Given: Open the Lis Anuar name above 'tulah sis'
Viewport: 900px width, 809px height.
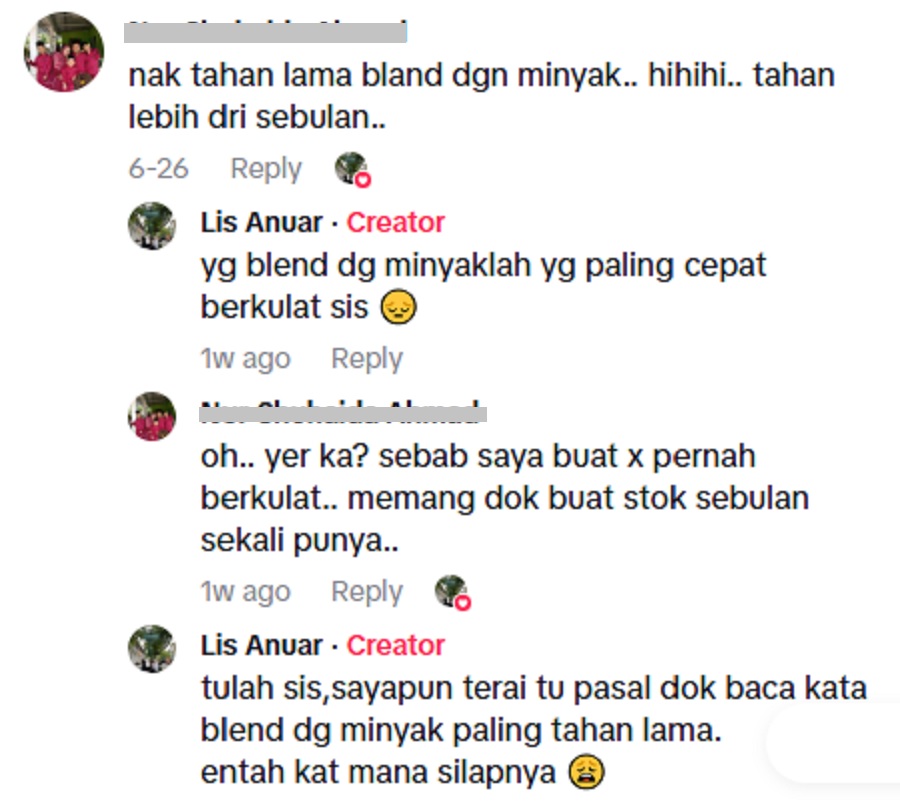Looking at the screenshot, I should [261, 645].
